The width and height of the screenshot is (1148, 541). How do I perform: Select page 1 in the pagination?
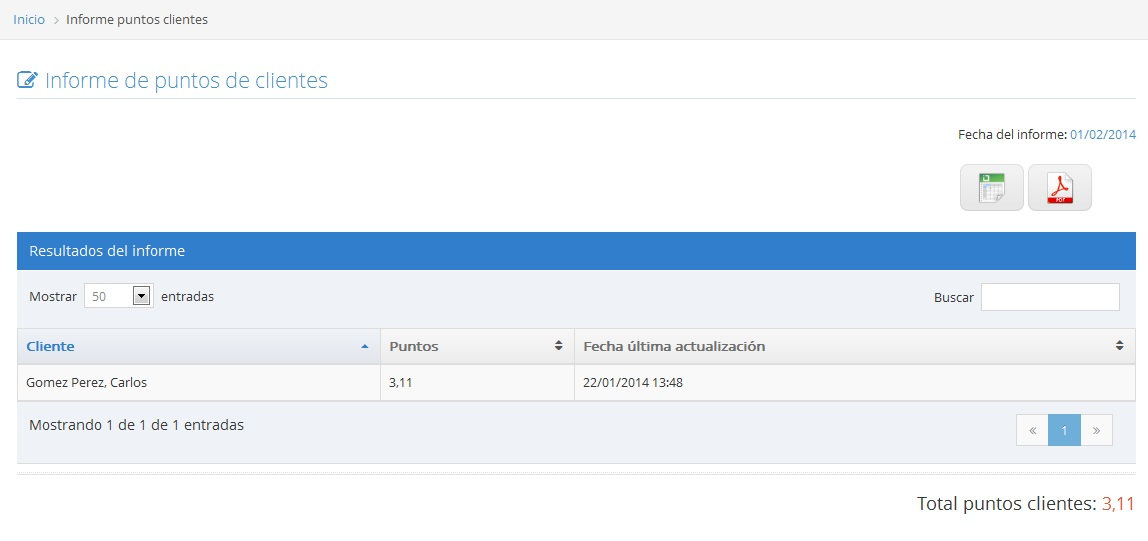[1064, 430]
